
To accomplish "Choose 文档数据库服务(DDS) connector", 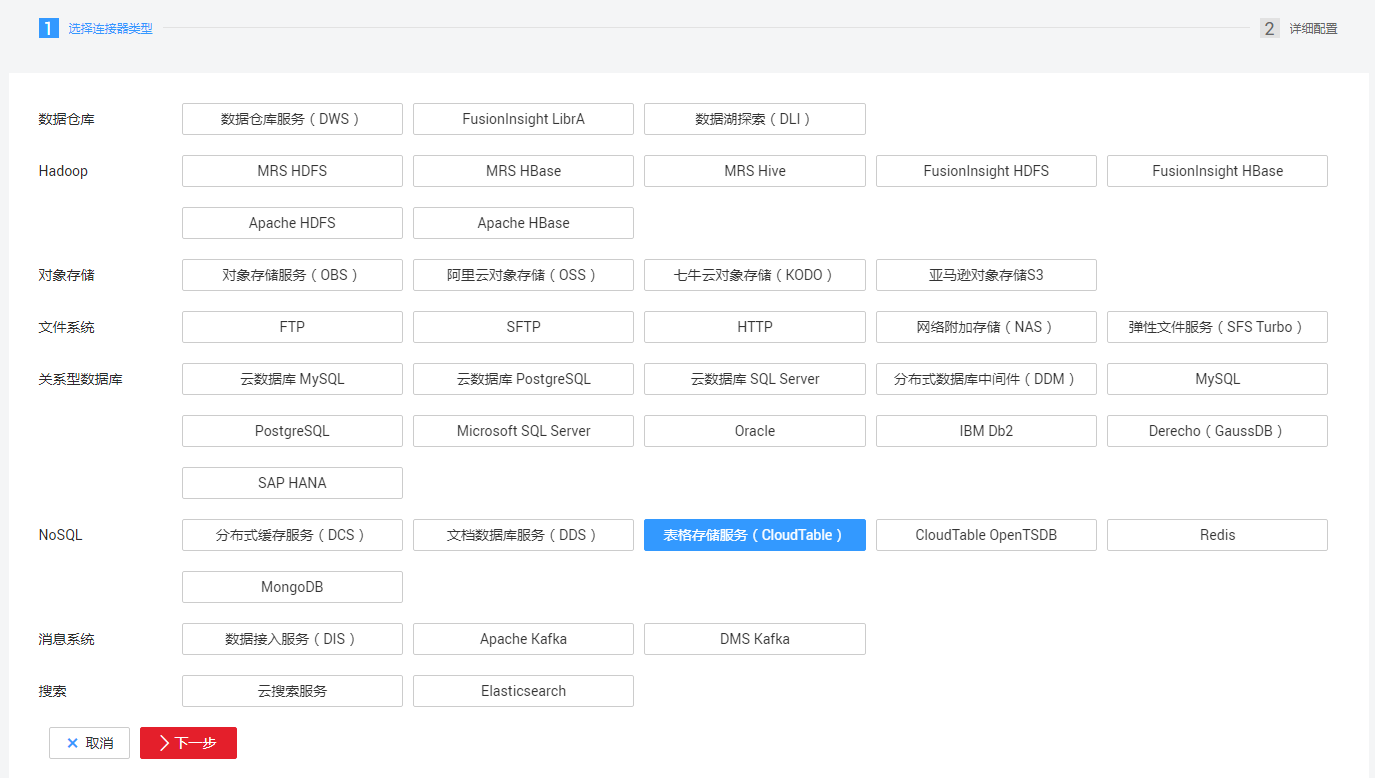I will (523, 535).
